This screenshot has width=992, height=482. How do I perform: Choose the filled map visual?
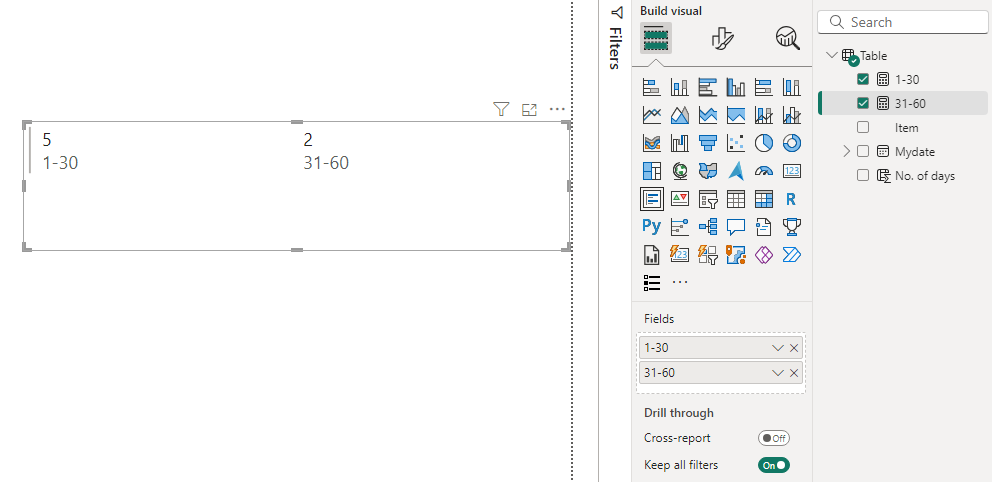(x=707, y=171)
